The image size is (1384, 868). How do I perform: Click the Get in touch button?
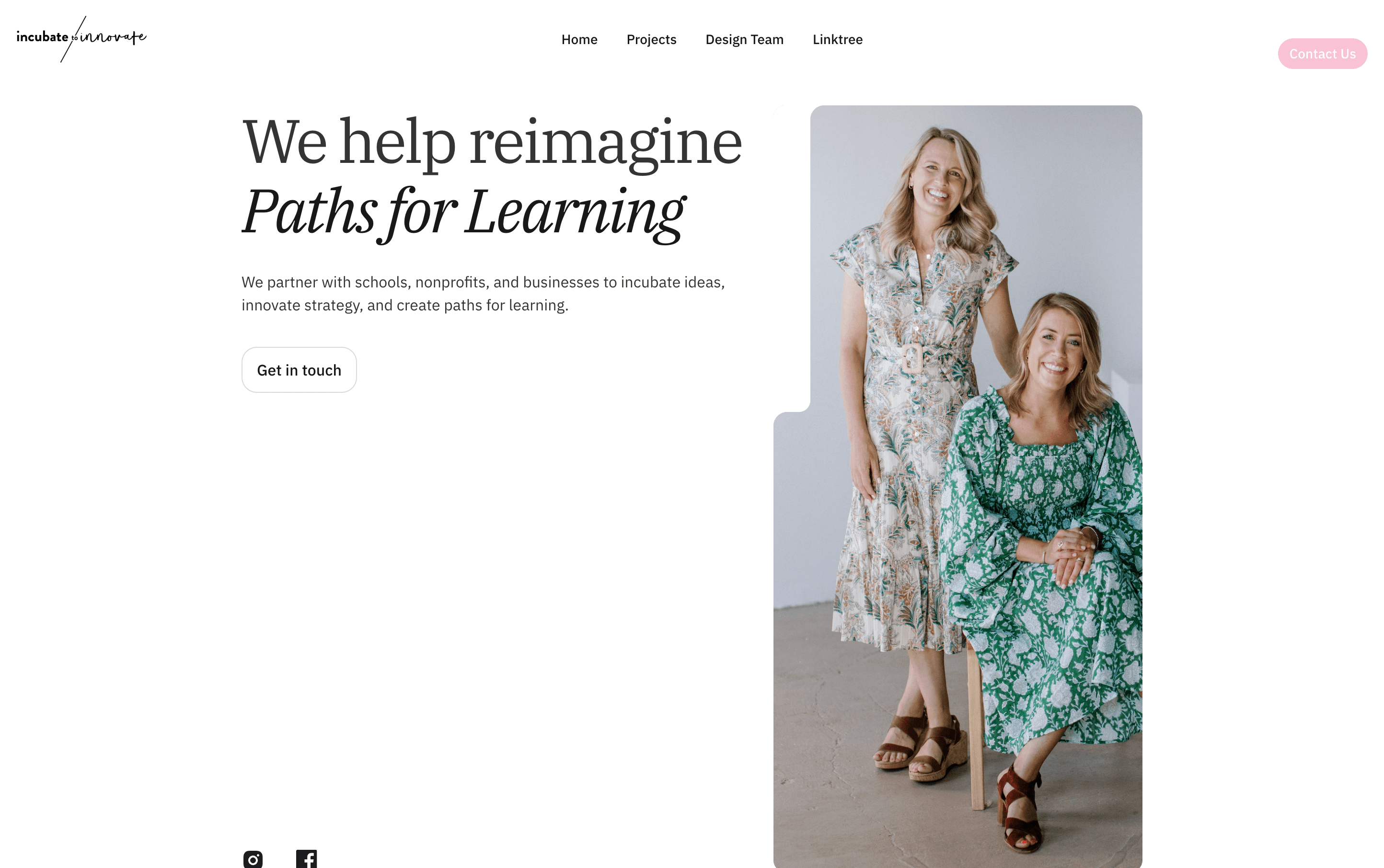[299, 370]
